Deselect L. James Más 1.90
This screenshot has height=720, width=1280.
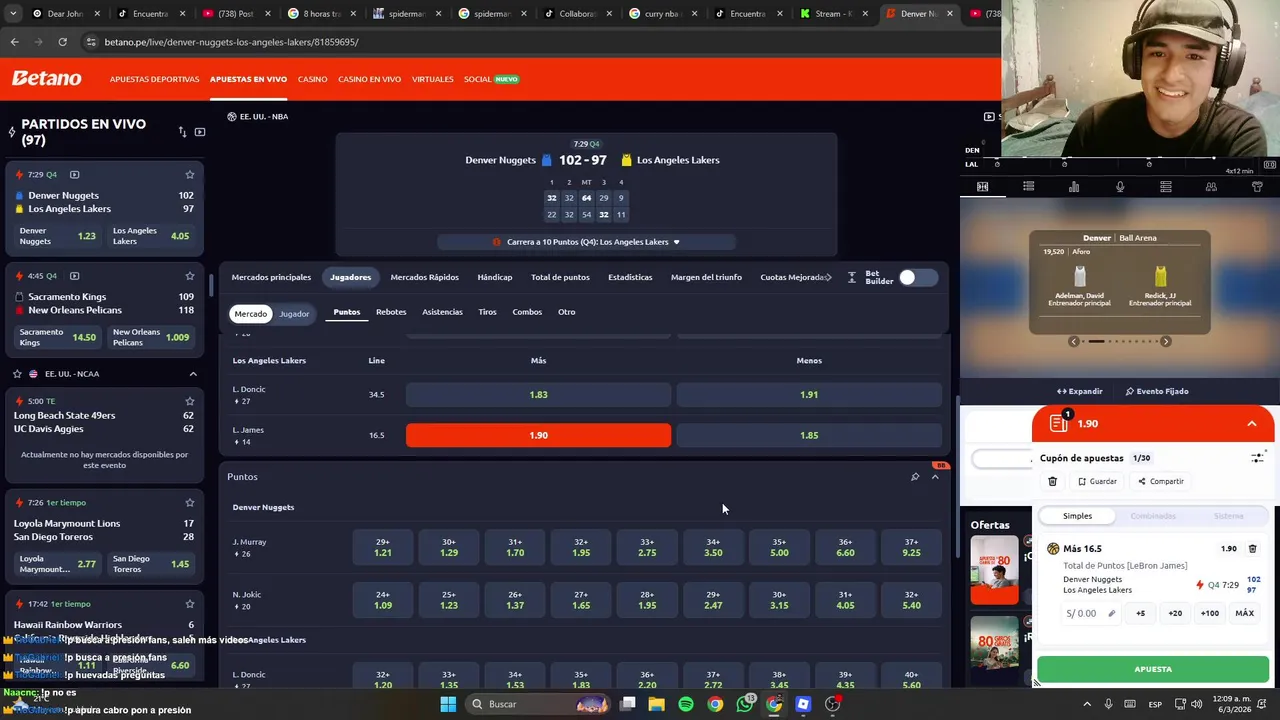538,435
